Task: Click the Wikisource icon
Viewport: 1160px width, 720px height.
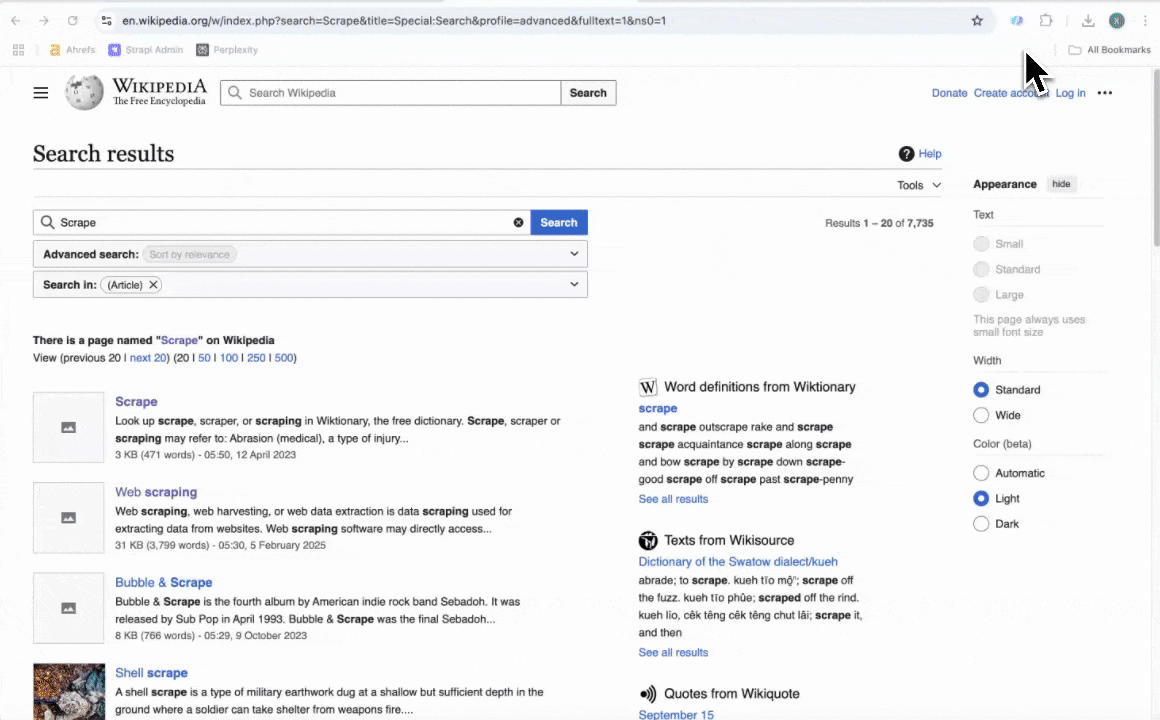Action: [x=648, y=540]
